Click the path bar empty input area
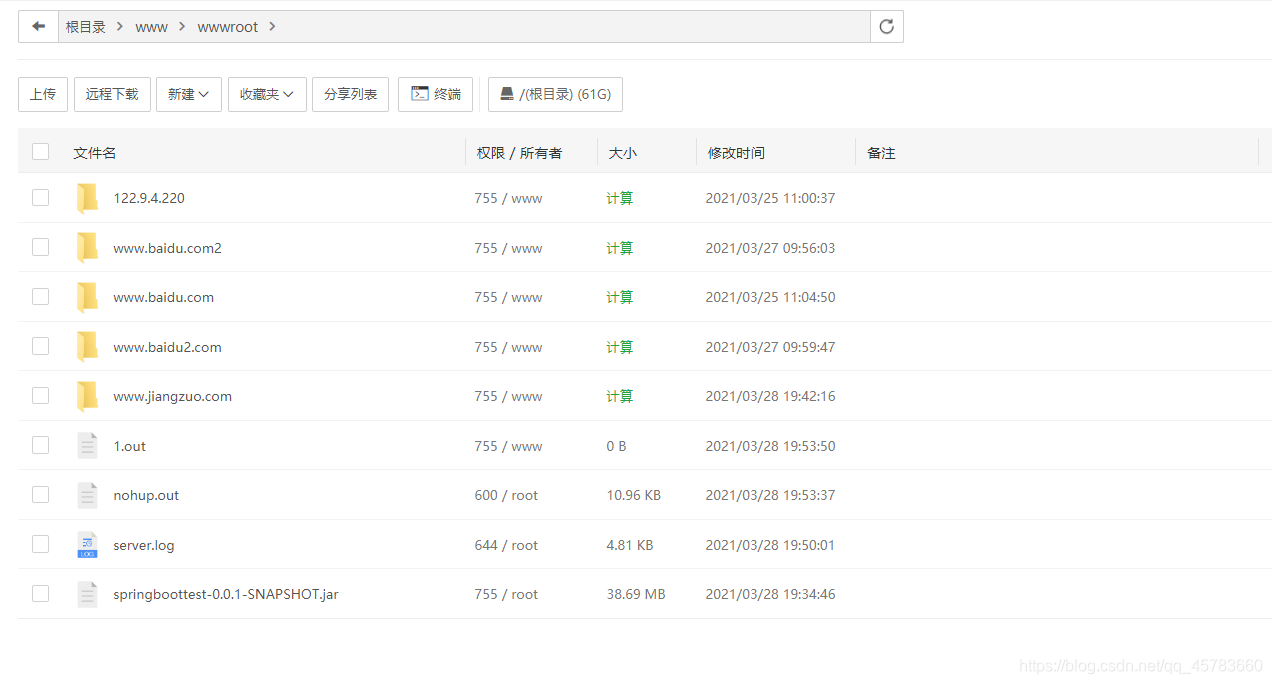Screen dimensions: 1272x684 [575, 27]
